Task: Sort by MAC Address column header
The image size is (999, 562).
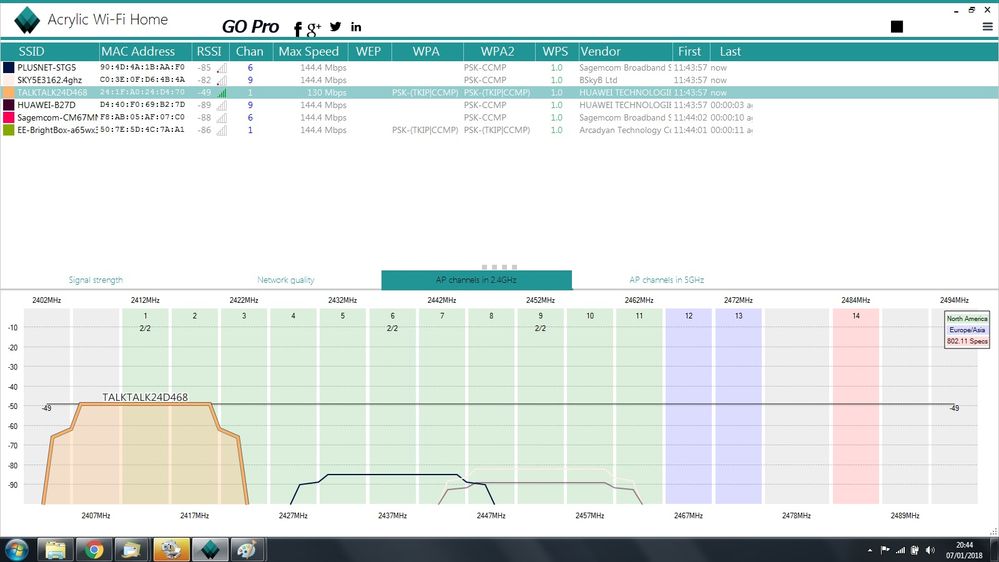Action: [x=145, y=52]
